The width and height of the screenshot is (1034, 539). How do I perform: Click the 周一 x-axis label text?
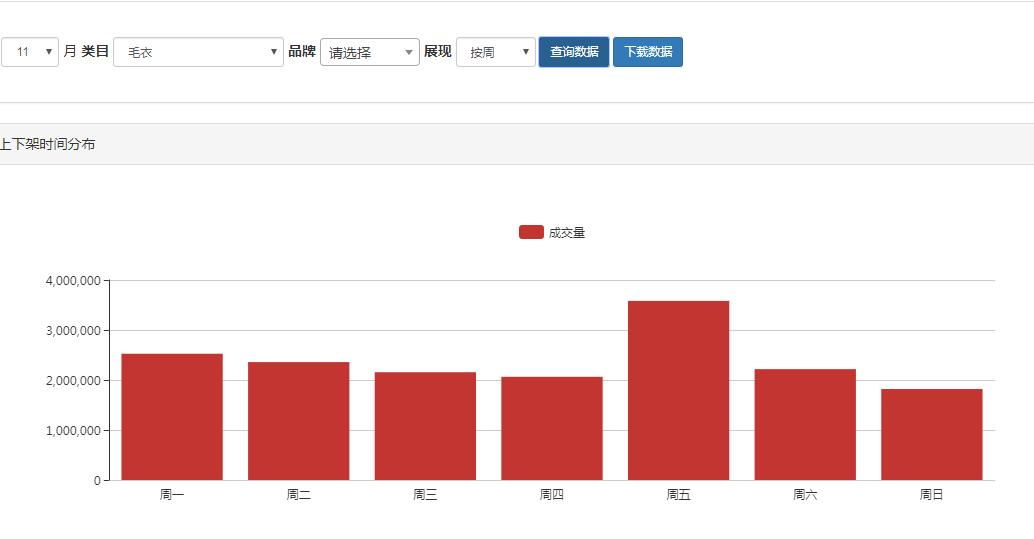coord(172,494)
